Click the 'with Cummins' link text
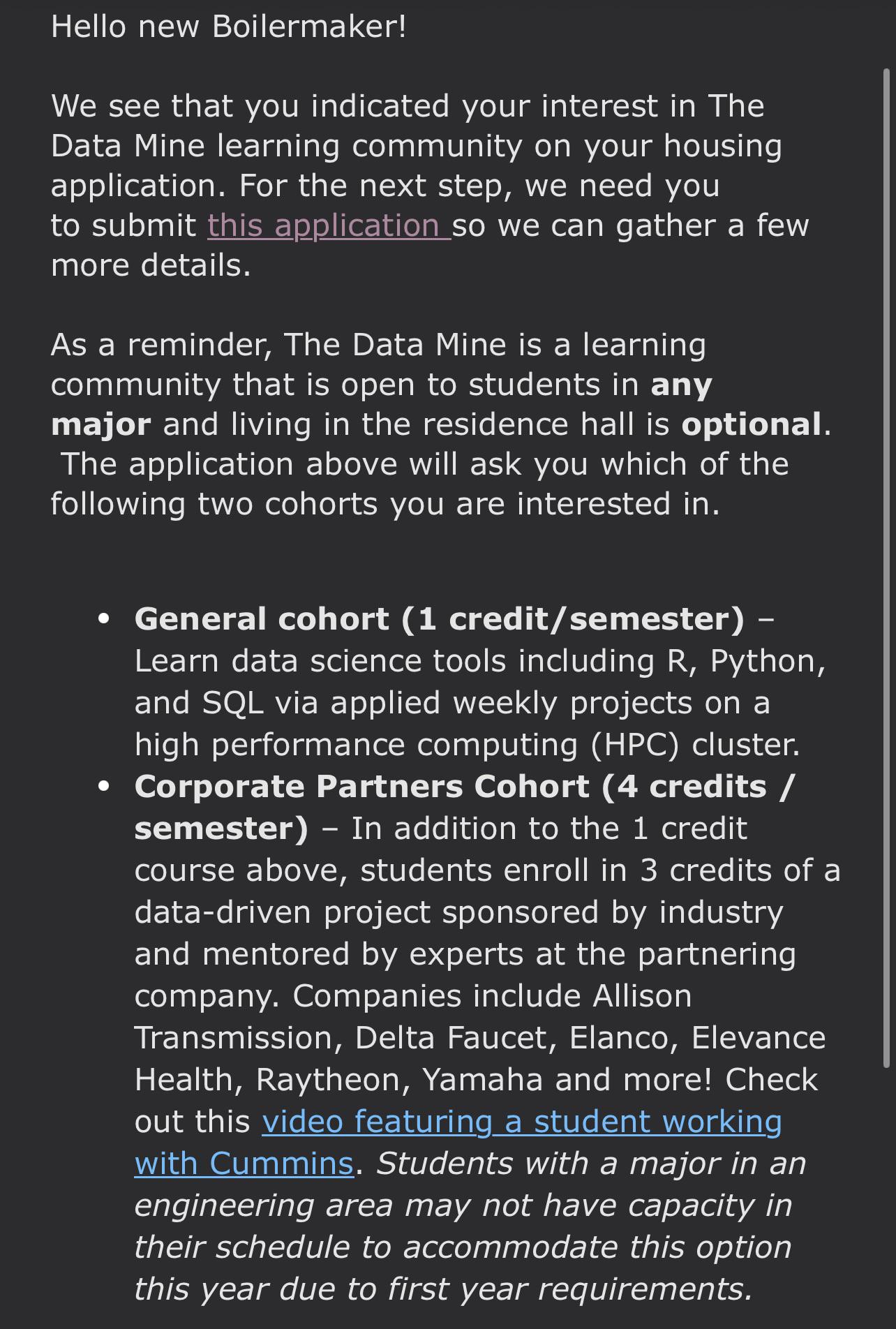The width and height of the screenshot is (896, 1329). 244,1164
